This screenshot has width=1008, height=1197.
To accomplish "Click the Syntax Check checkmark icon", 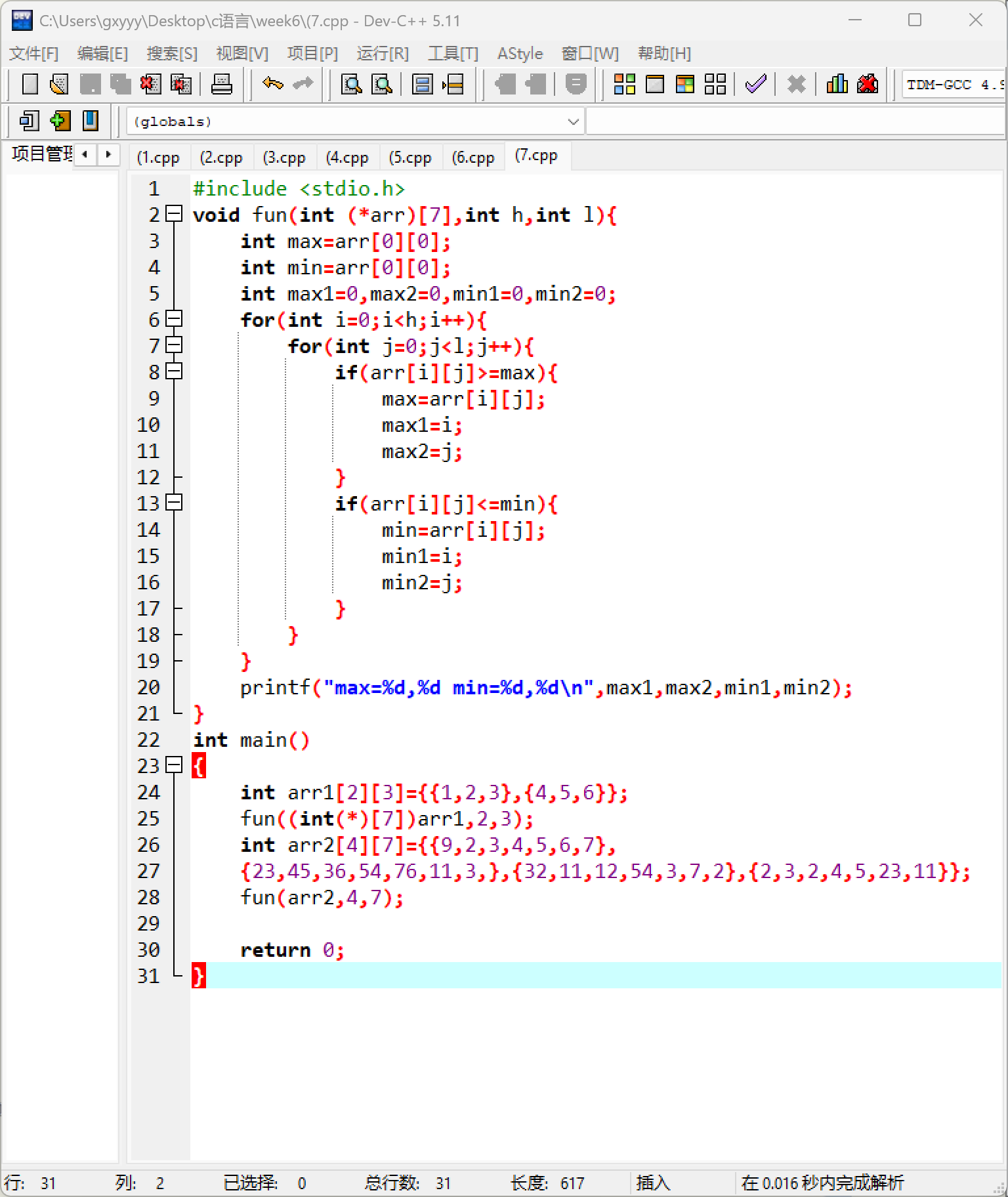I will pyautogui.click(x=755, y=84).
